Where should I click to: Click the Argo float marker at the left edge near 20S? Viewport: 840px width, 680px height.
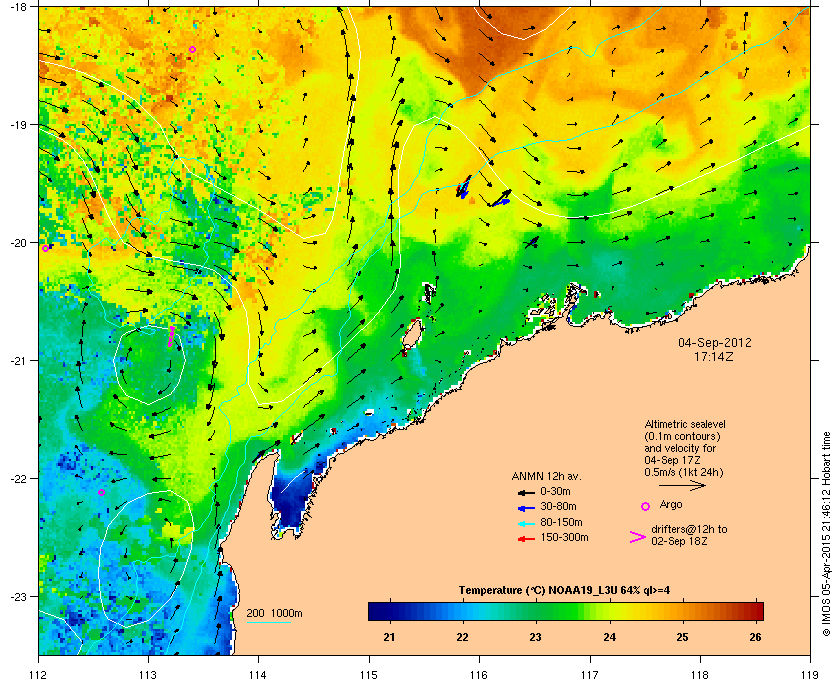[x=45, y=248]
